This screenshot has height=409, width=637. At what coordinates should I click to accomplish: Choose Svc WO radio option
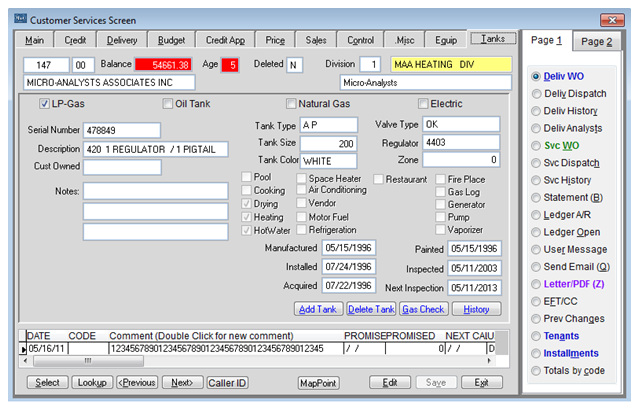[536, 145]
